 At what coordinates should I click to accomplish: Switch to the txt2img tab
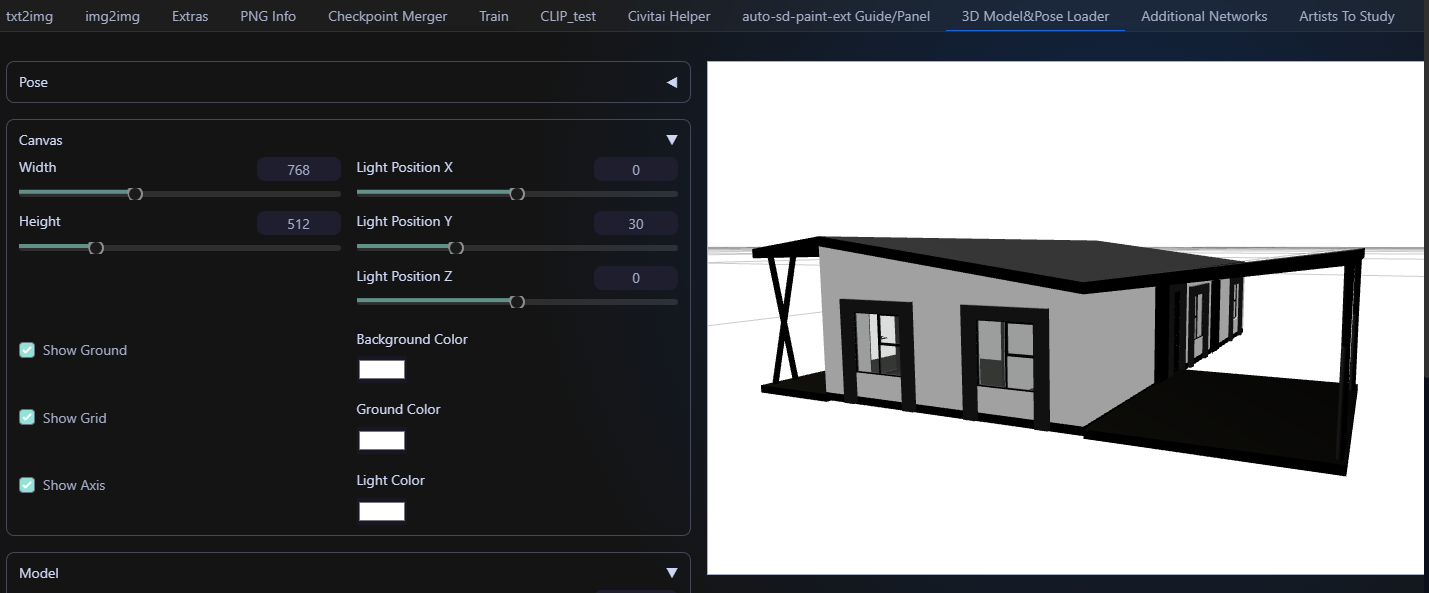click(x=30, y=16)
